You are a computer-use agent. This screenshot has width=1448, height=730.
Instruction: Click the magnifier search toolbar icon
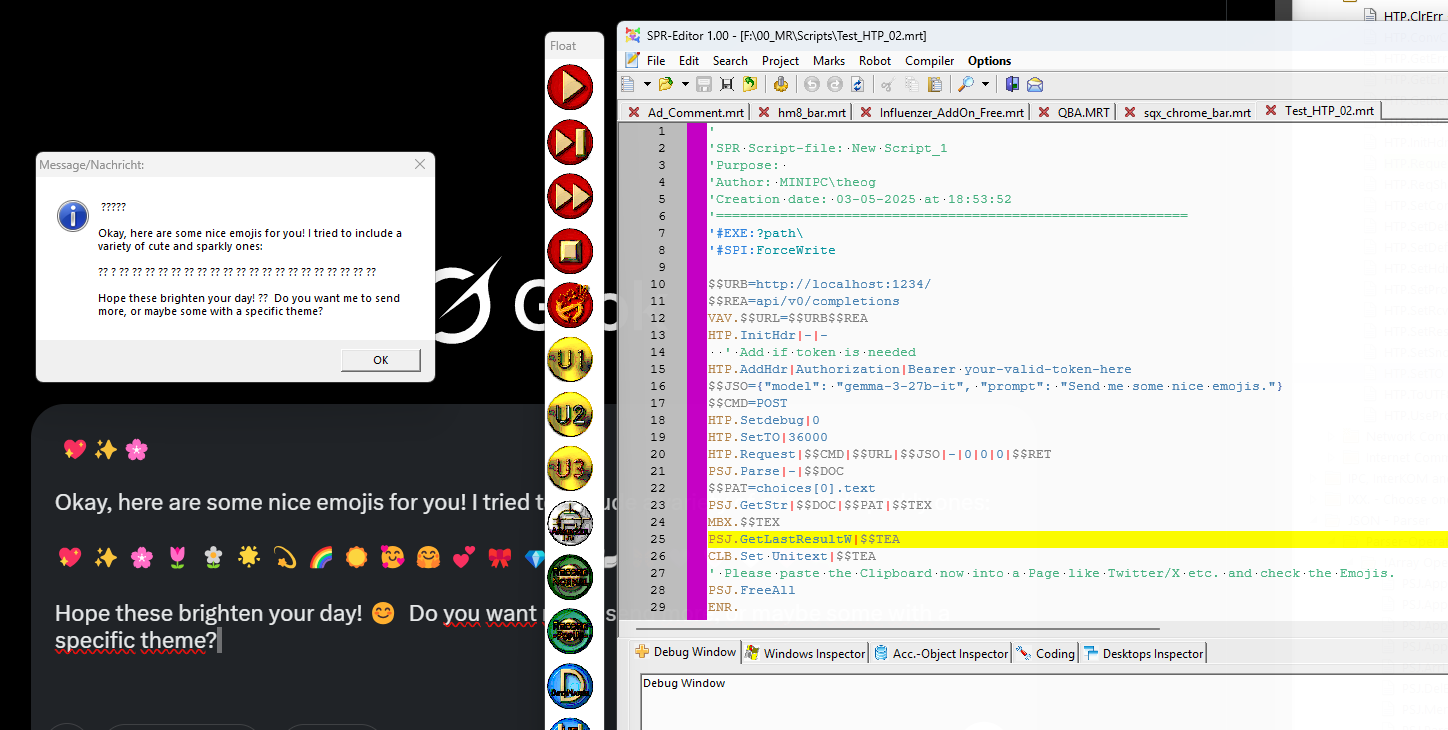coord(966,85)
